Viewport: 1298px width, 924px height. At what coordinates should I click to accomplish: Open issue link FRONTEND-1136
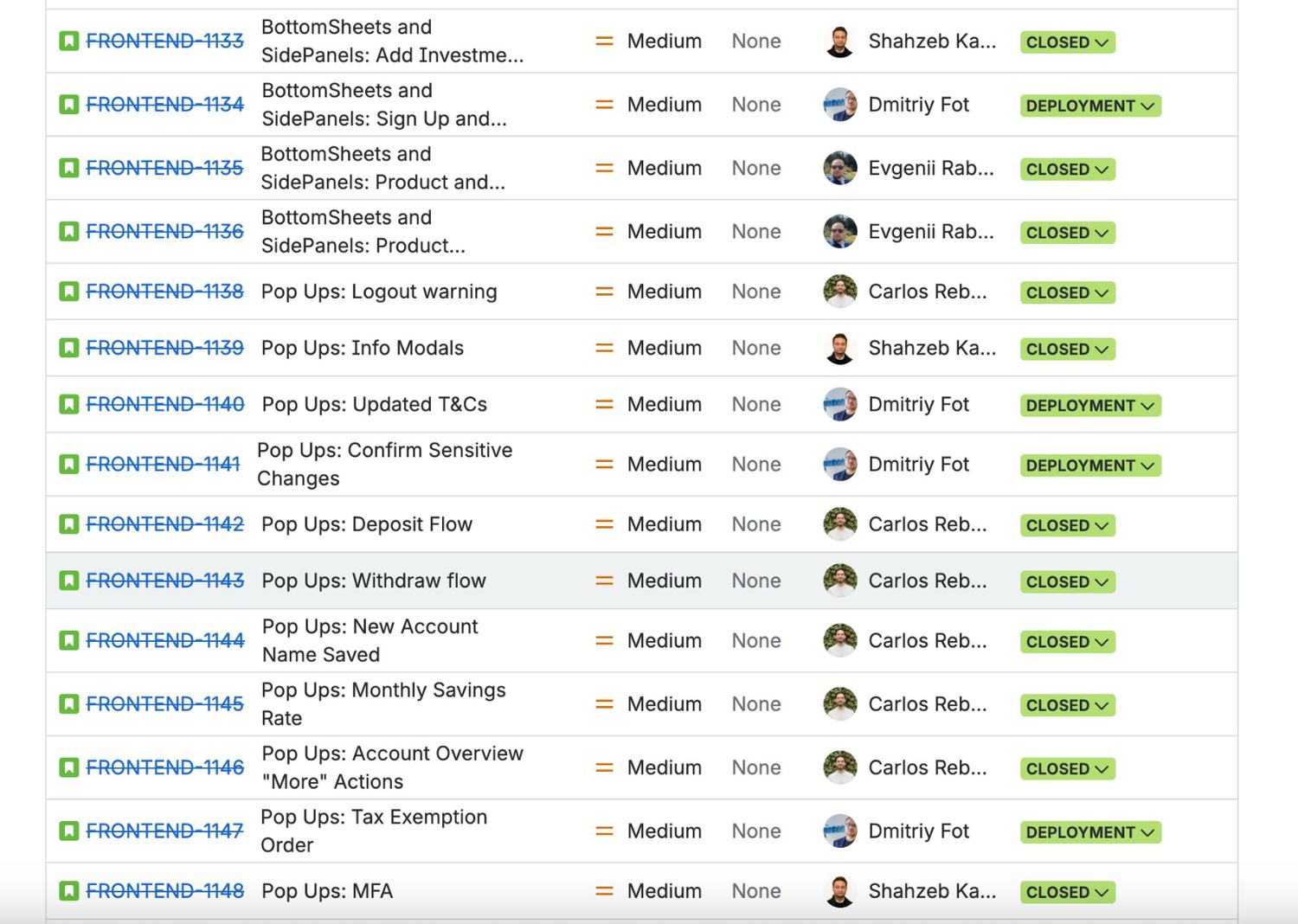[x=164, y=232]
